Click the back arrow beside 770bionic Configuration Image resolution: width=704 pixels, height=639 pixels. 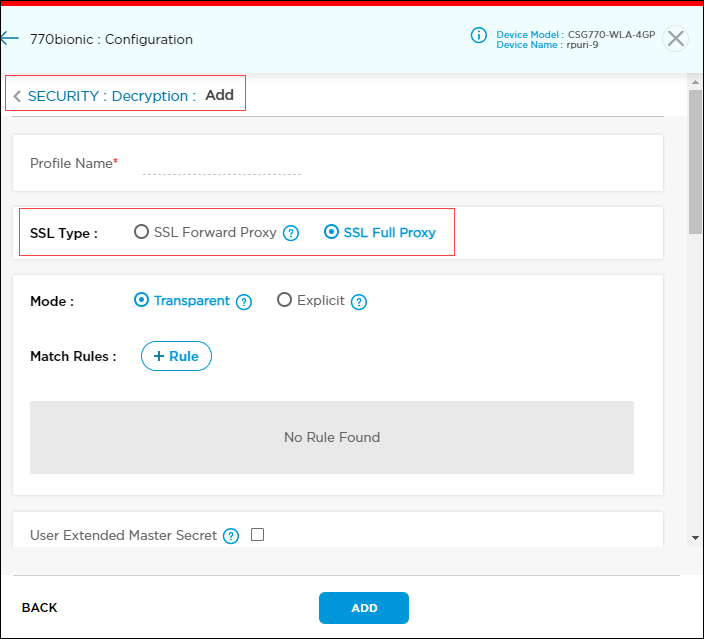click(10, 39)
